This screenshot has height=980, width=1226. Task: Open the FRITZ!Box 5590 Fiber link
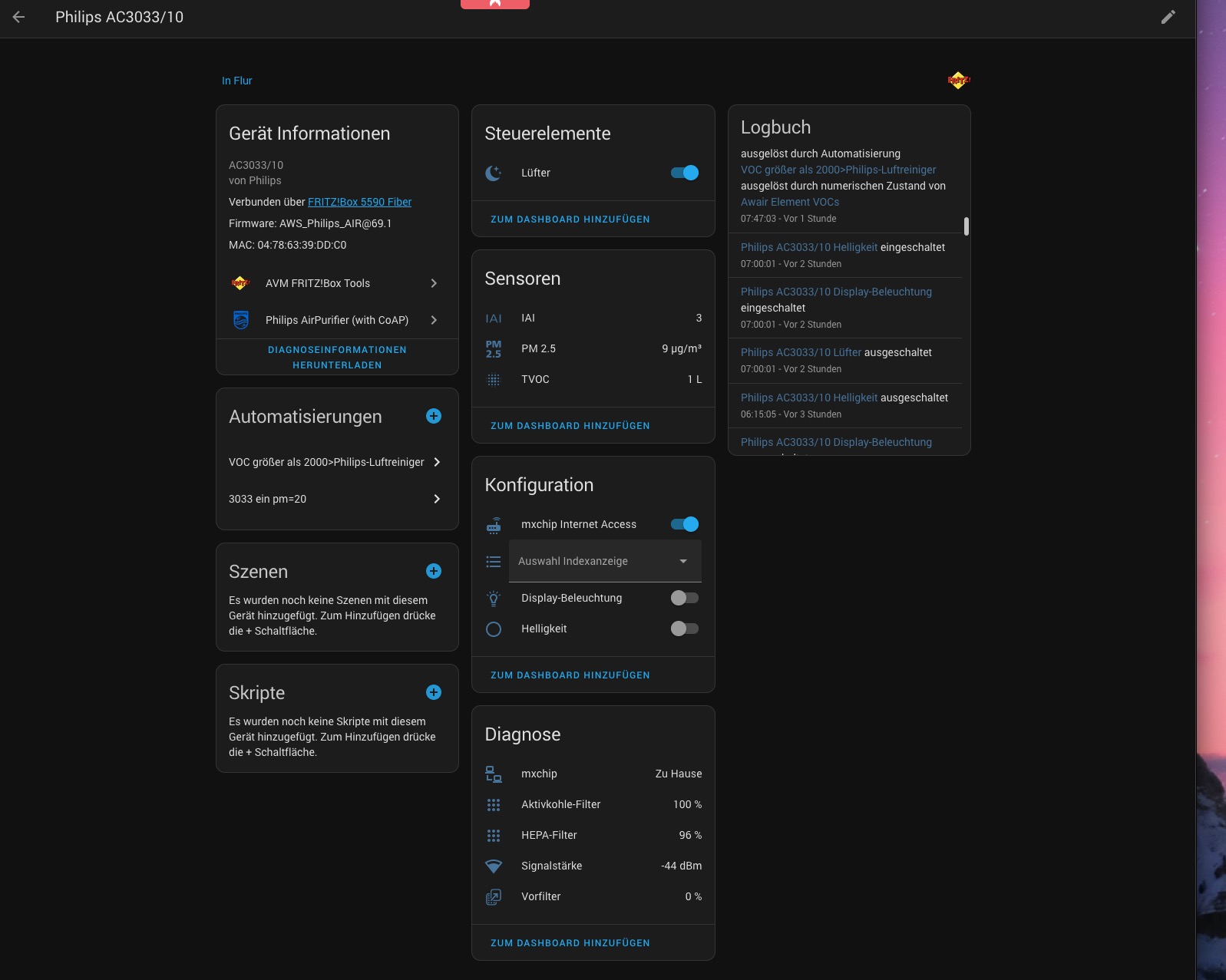359,202
